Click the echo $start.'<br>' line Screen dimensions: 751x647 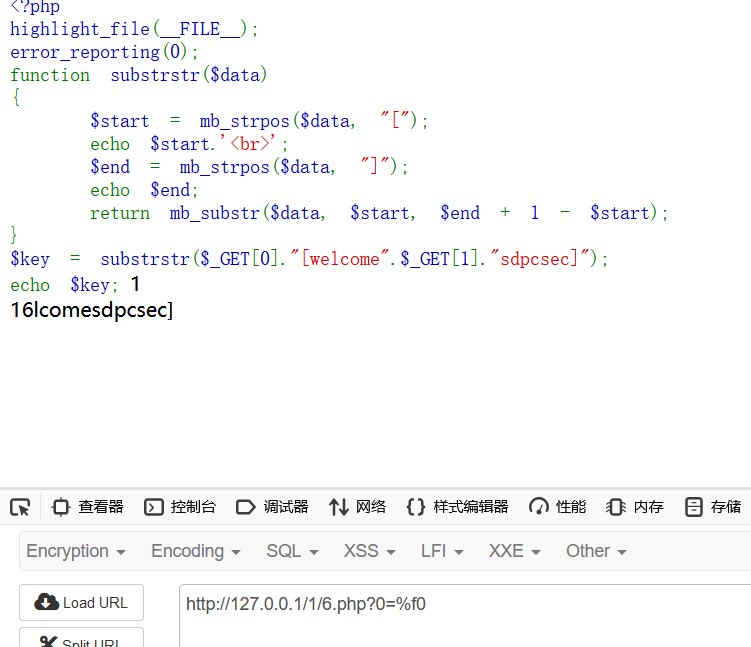[189, 144]
